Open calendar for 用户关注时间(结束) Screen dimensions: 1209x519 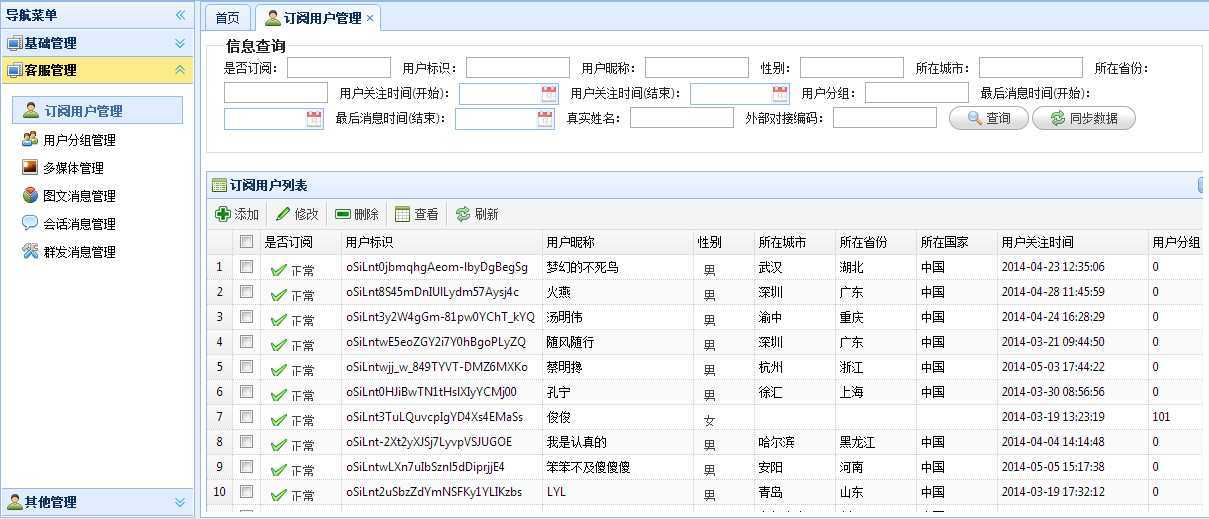click(780, 94)
